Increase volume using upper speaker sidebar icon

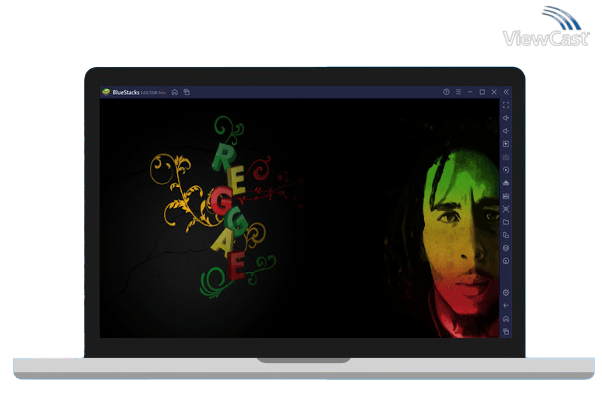[x=506, y=118]
